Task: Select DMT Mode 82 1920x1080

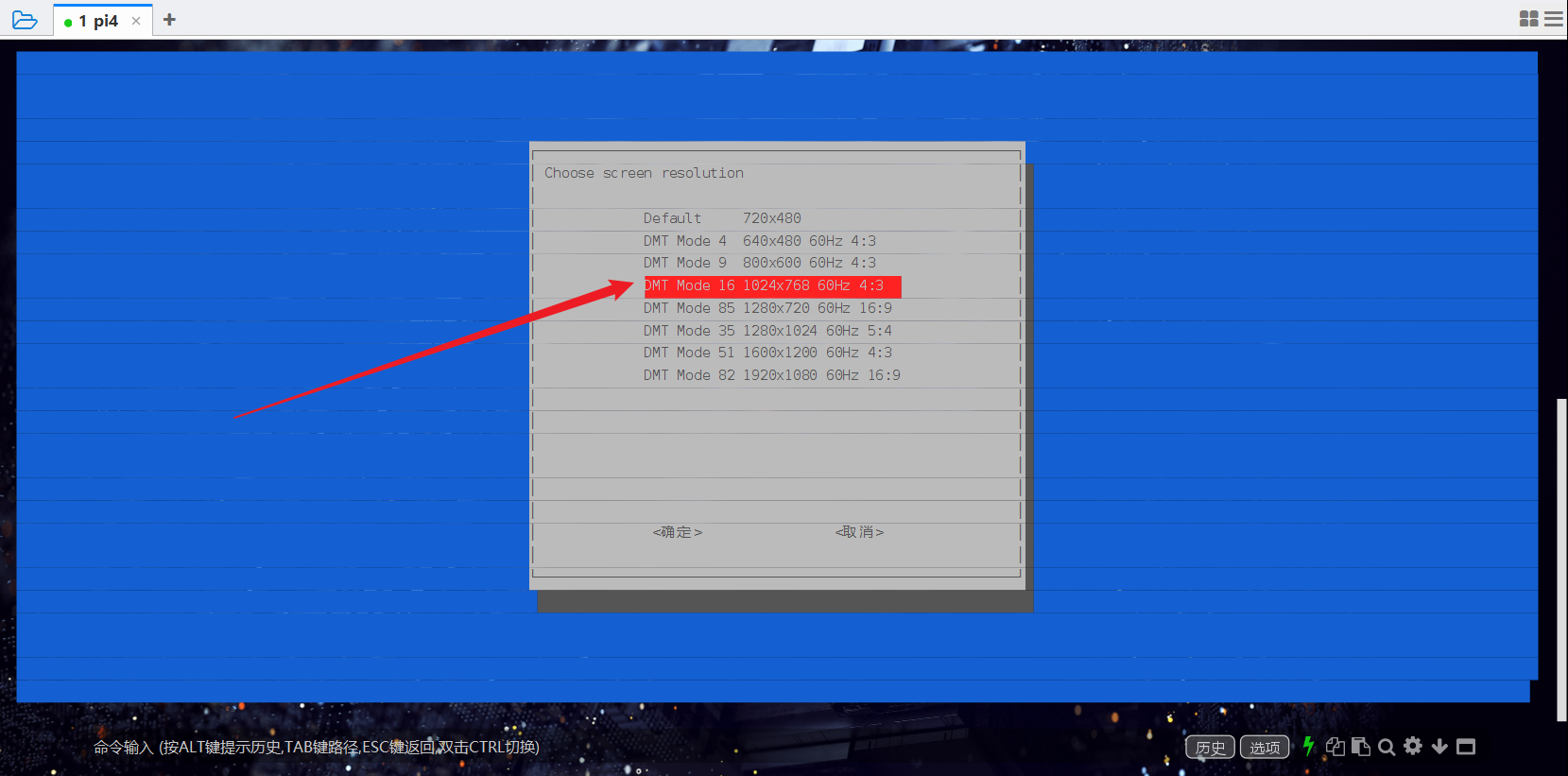Action: tap(772, 375)
